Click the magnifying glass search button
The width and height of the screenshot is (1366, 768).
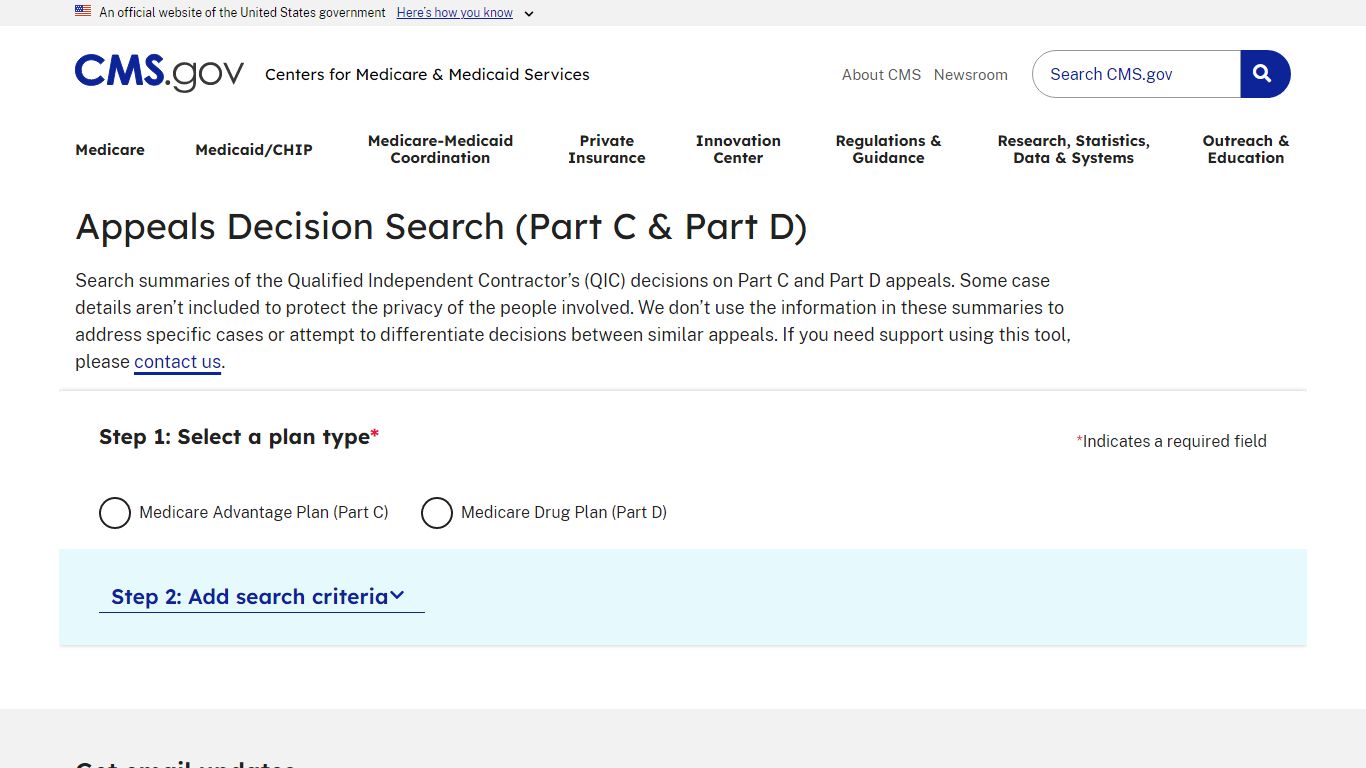pos(1265,74)
